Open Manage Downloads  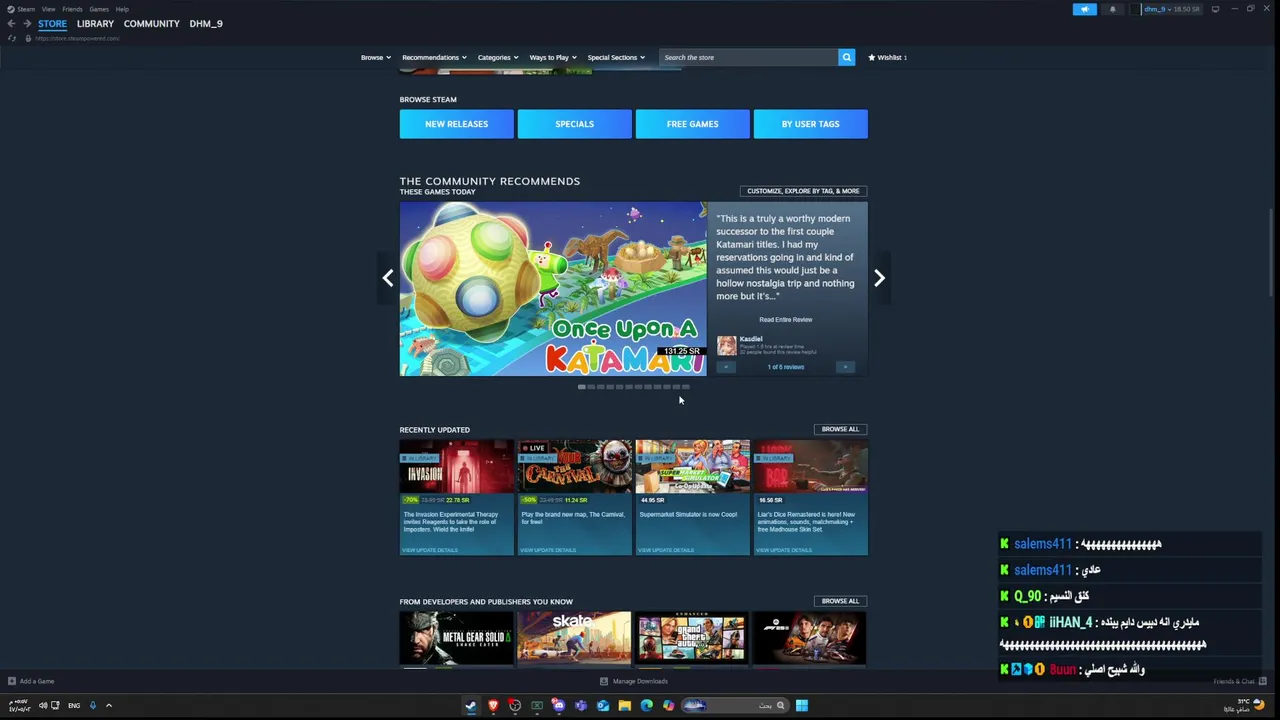pos(634,681)
